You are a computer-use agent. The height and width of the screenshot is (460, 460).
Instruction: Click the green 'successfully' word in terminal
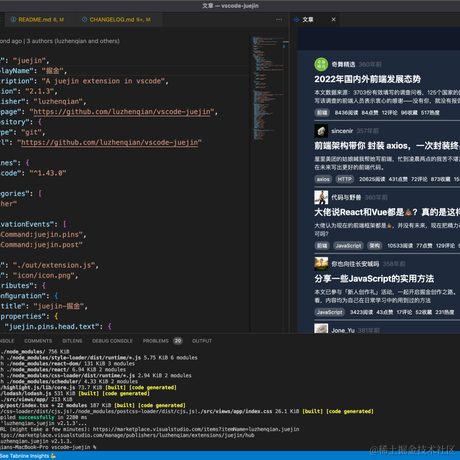click(36, 417)
